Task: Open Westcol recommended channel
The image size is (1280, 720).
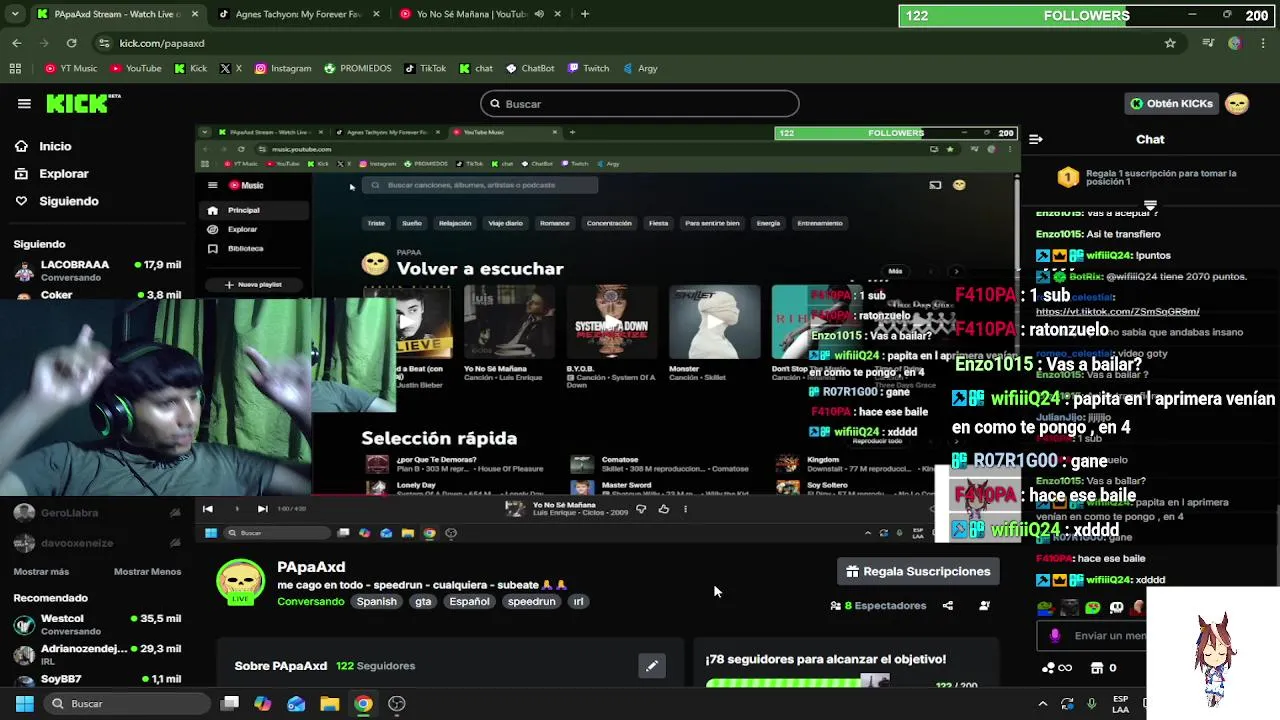Action: point(96,624)
